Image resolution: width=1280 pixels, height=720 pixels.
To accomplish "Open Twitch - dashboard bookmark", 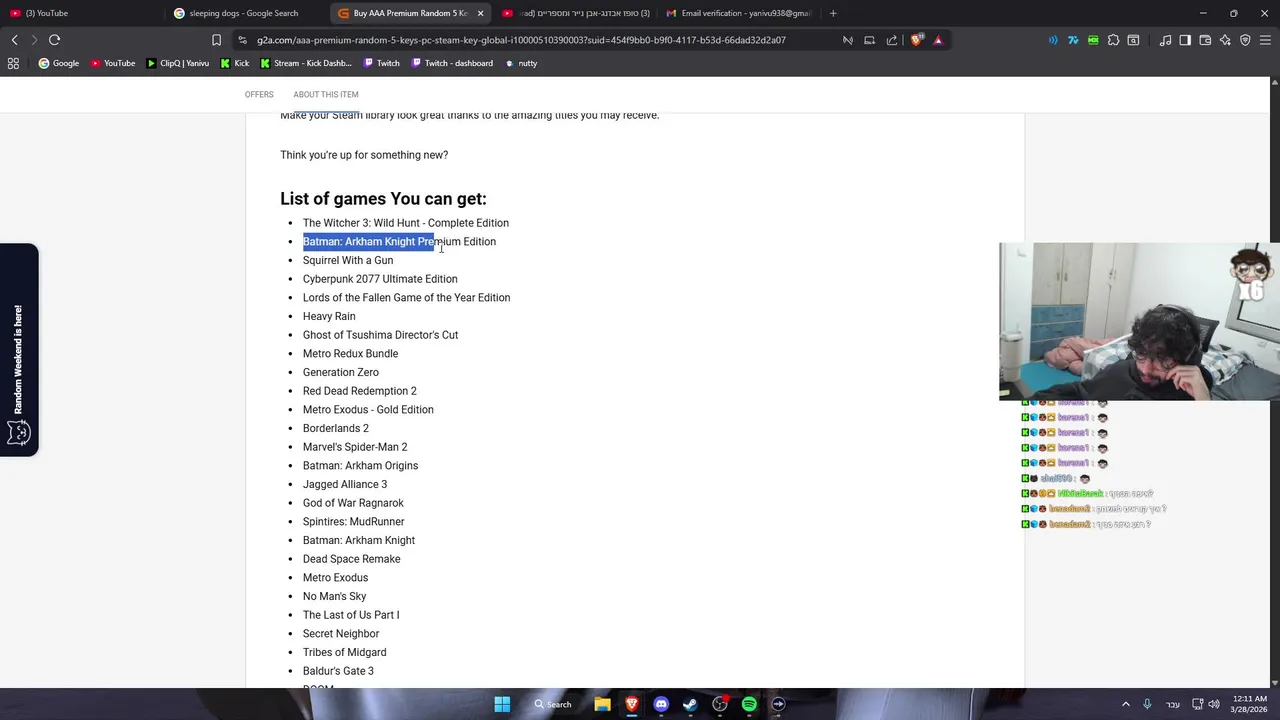I will 451,63.
